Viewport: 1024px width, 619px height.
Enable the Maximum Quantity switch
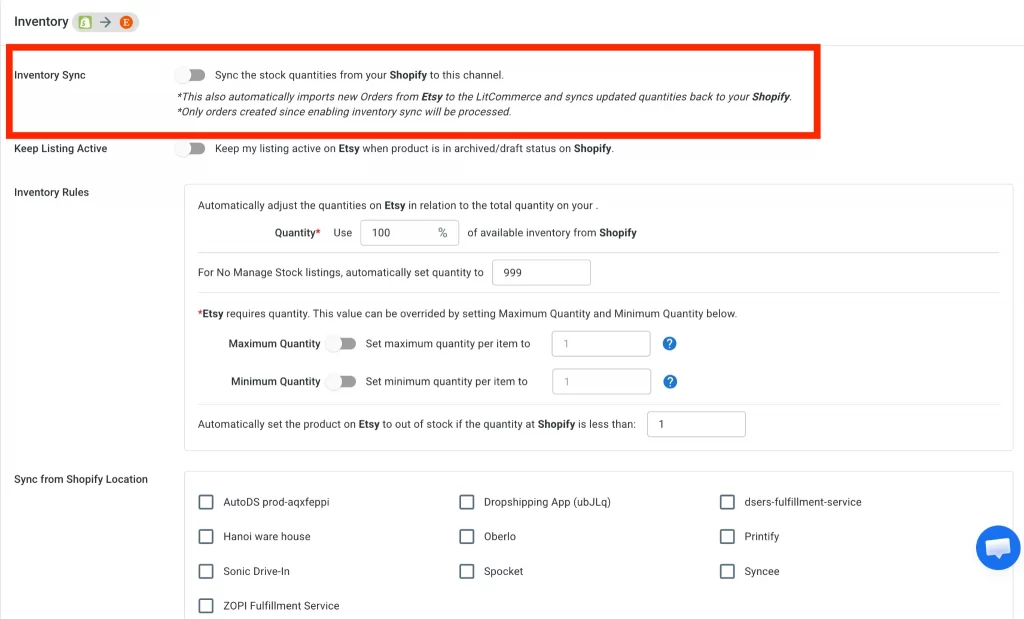[x=342, y=343]
